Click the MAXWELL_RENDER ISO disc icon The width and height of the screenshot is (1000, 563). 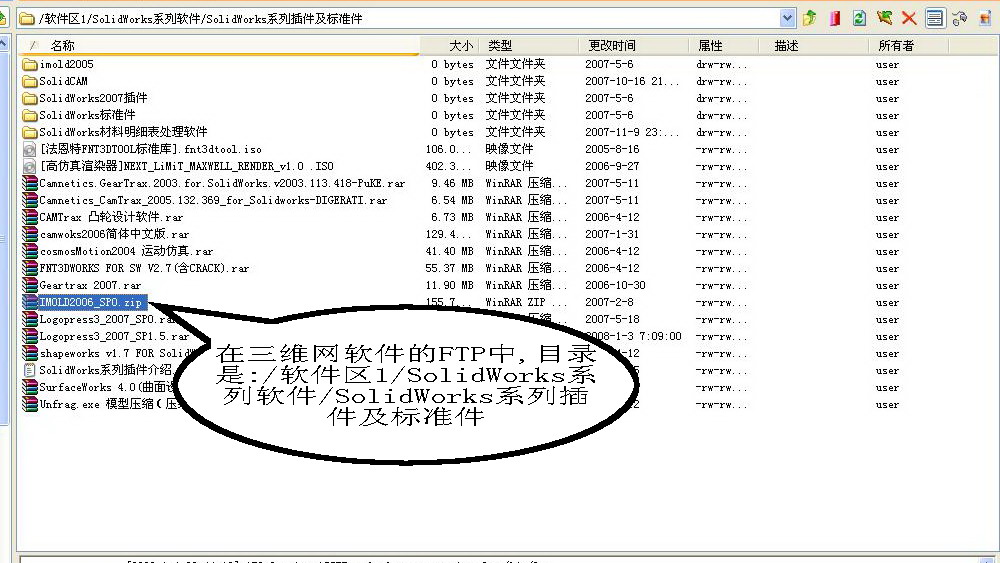pyautogui.click(x=29, y=166)
